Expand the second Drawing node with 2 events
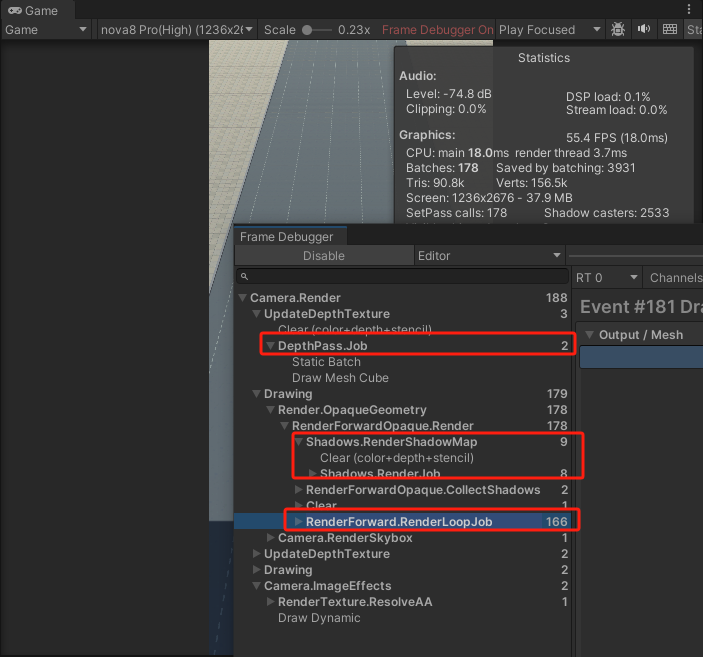 (256, 570)
